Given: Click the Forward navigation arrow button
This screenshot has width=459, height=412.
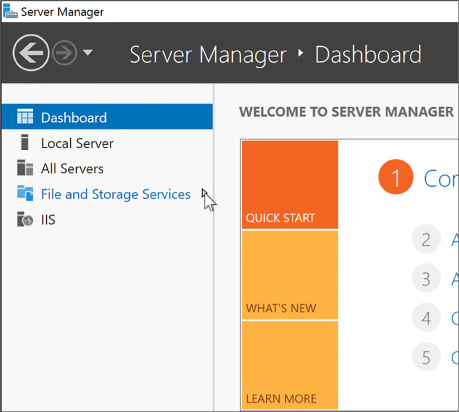Looking at the screenshot, I should point(65,53).
